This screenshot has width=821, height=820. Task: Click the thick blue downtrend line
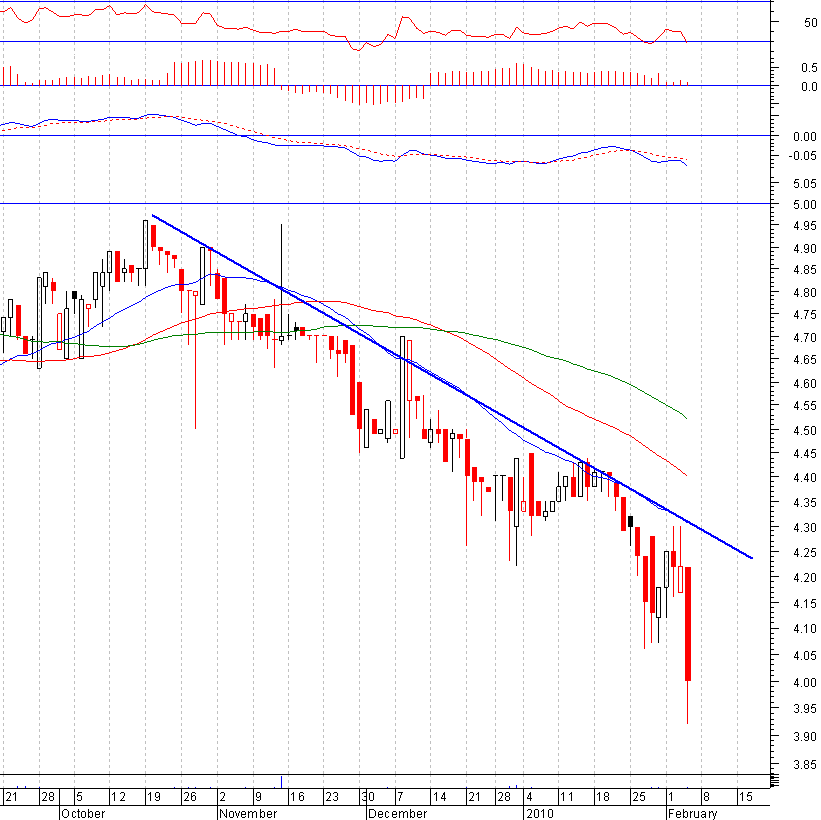(x=452, y=386)
